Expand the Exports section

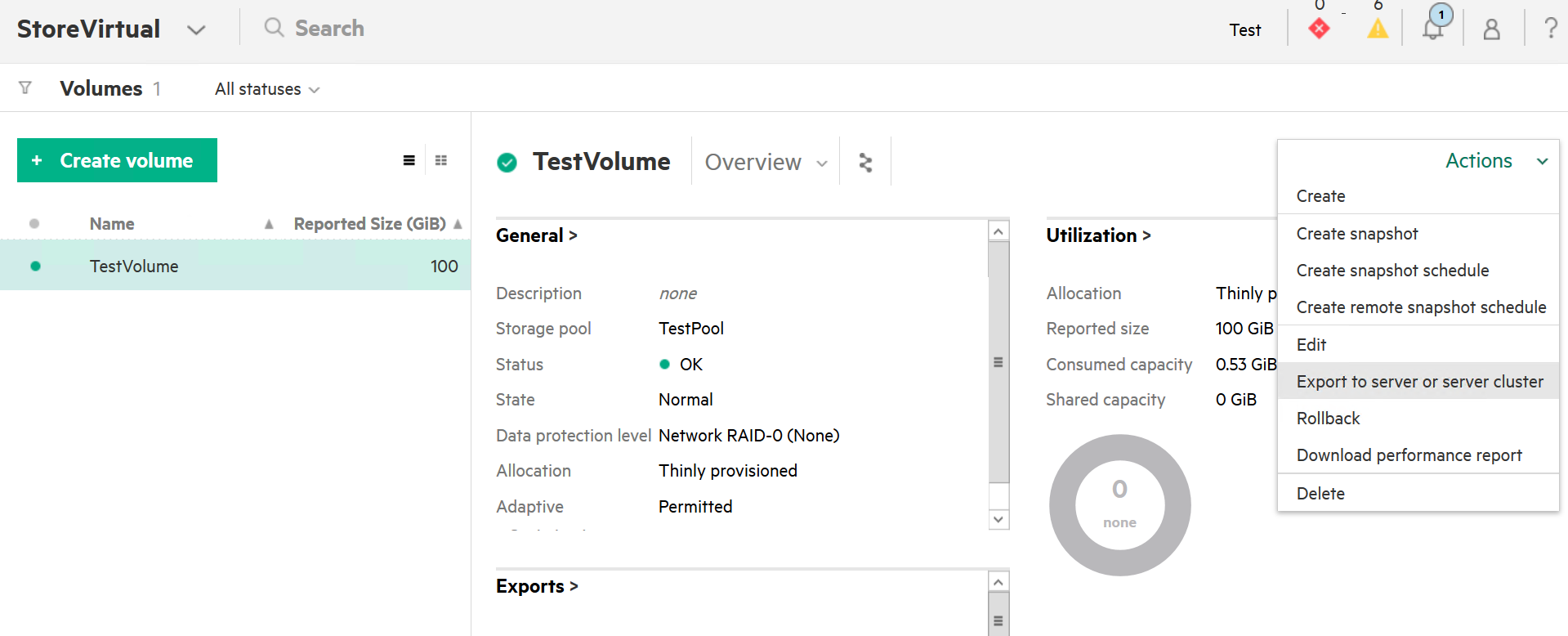[x=537, y=586]
